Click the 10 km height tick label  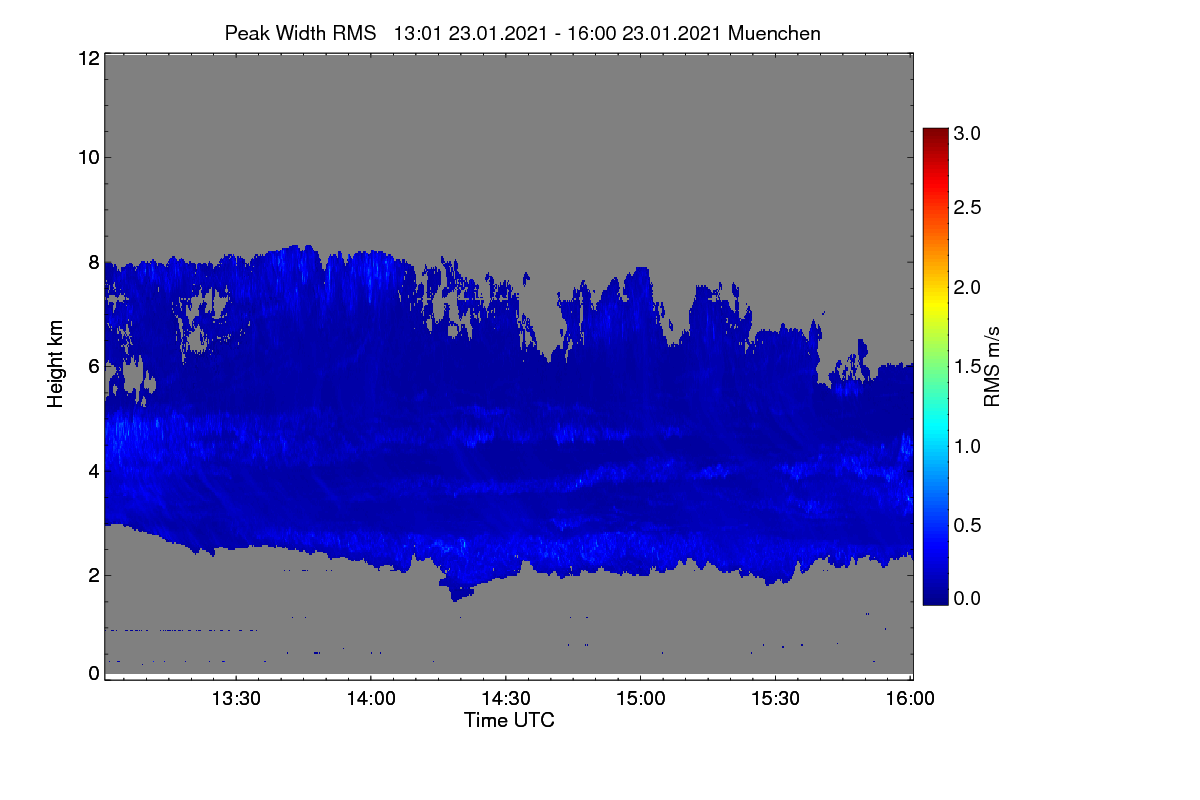(x=88, y=156)
